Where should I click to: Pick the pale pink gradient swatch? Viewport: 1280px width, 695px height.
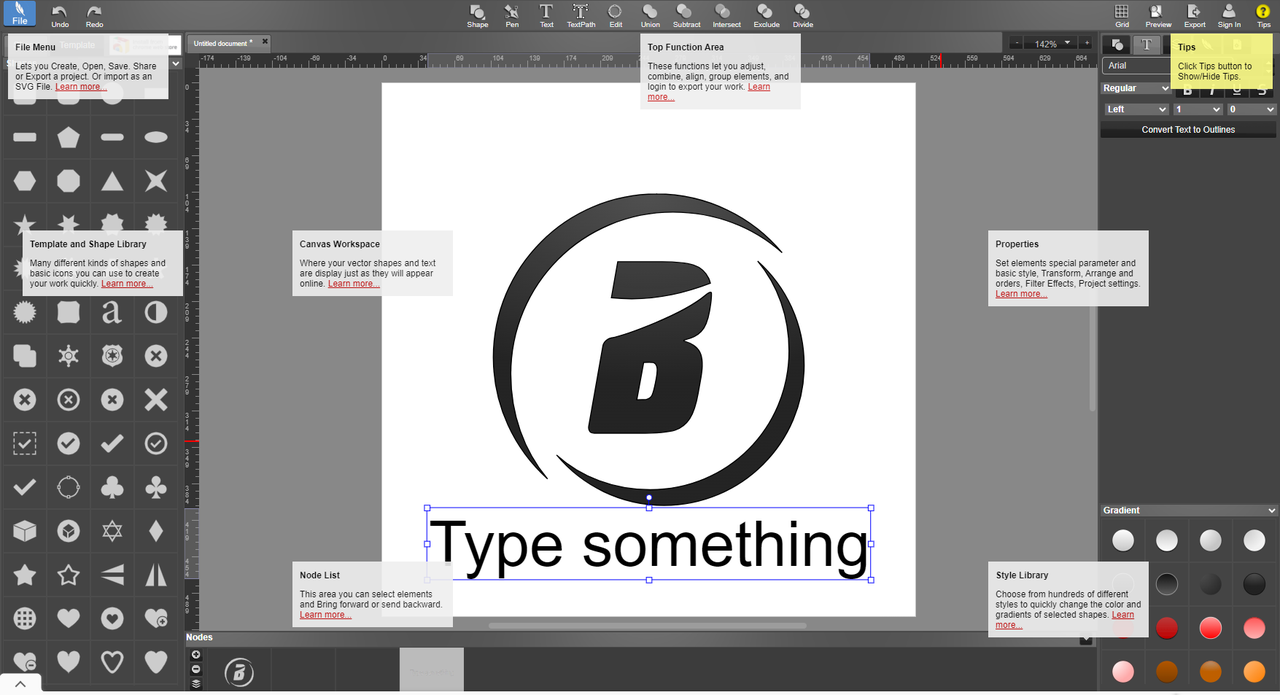click(1123, 671)
